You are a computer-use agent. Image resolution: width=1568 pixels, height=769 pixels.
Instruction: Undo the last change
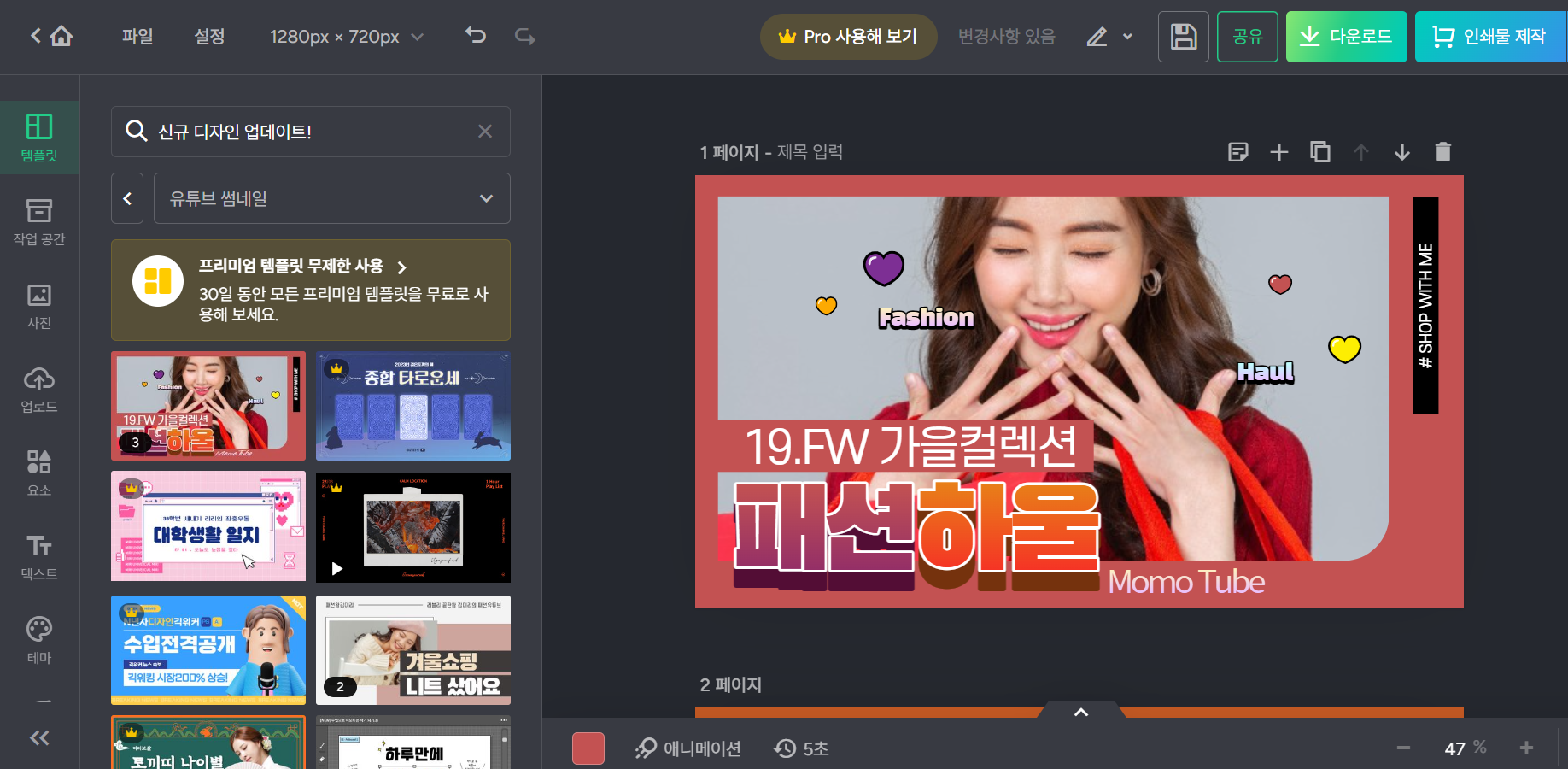coord(476,36)
